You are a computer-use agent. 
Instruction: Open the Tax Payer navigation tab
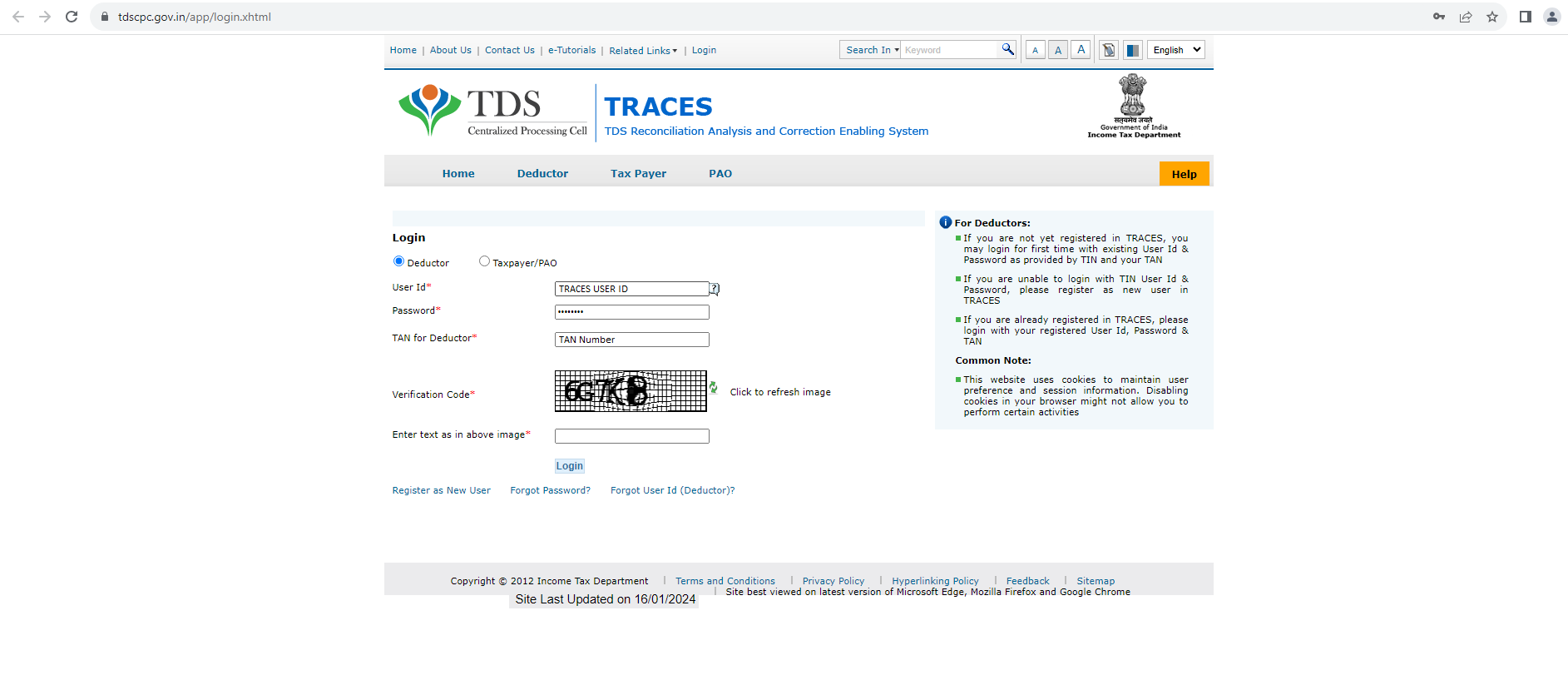638,173
